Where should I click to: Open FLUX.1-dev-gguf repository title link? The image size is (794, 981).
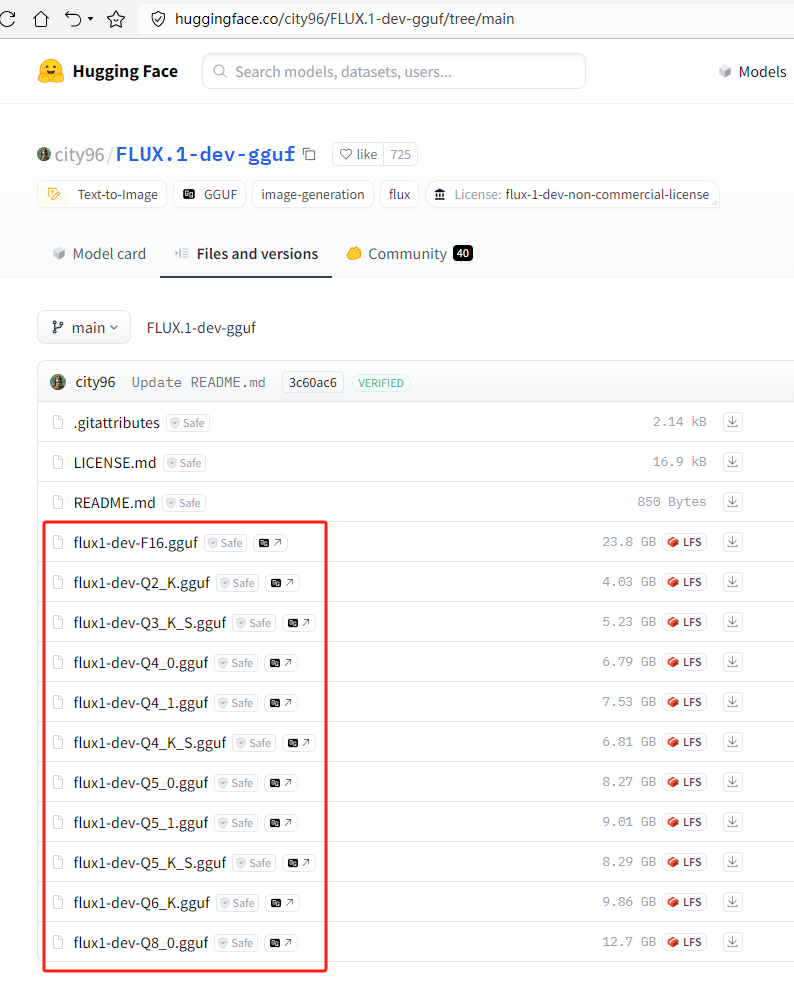click(x=205, y=154)
